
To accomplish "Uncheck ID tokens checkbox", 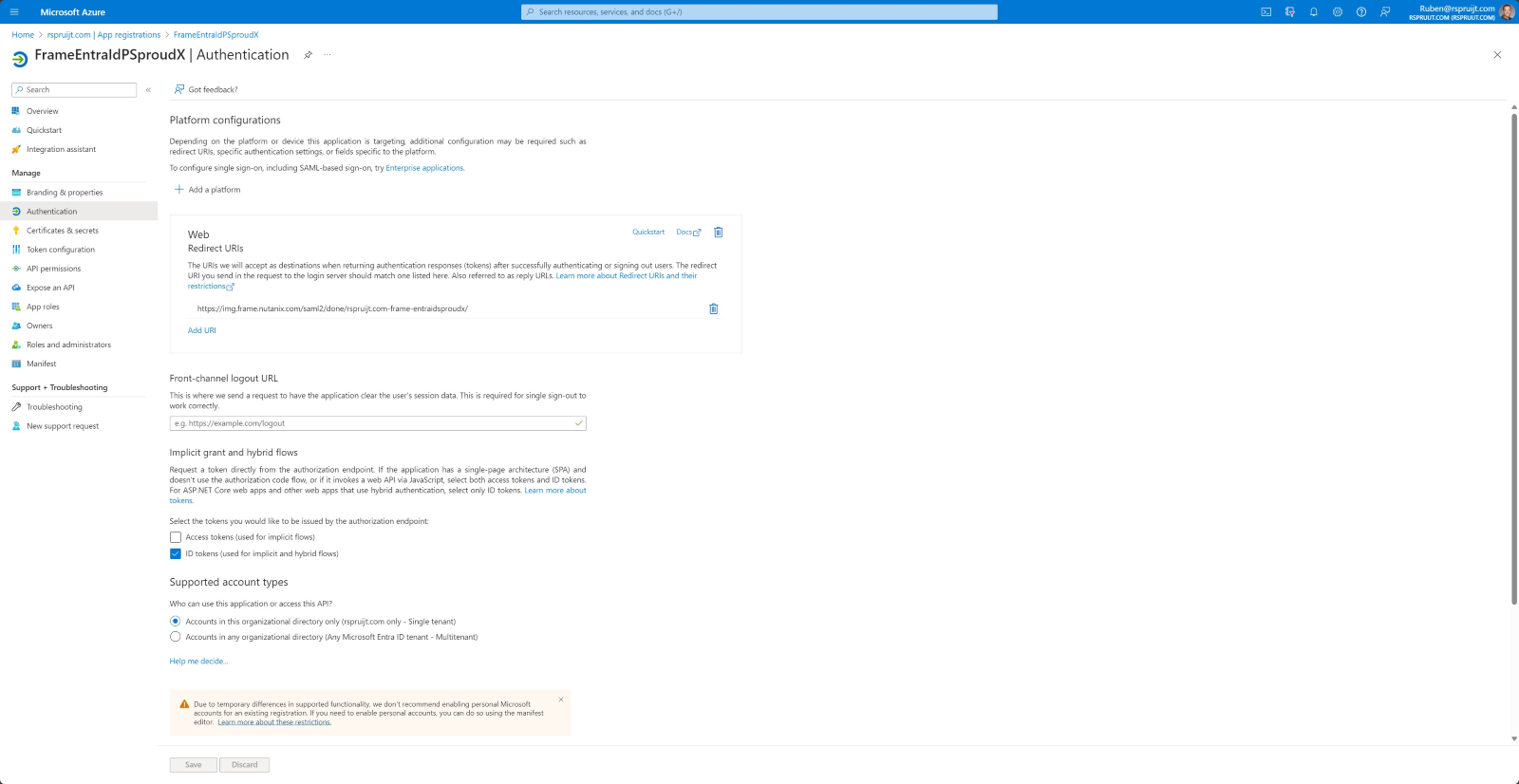I will pos(176,554).
